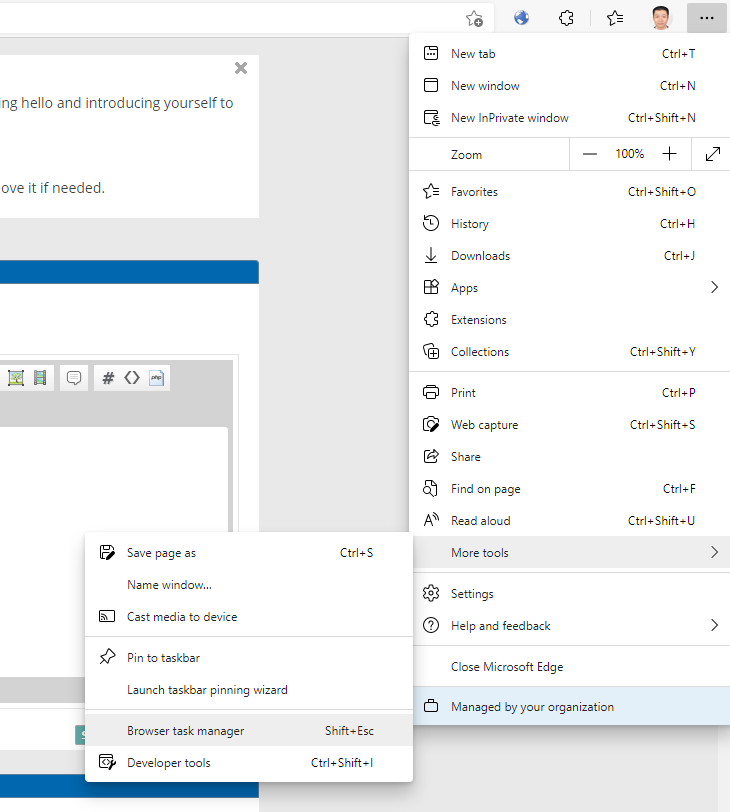The height and width of the screenshot is (812, 730).
Task: Open Developer tools
Action: pyautogui.click(x=249, y=763)
